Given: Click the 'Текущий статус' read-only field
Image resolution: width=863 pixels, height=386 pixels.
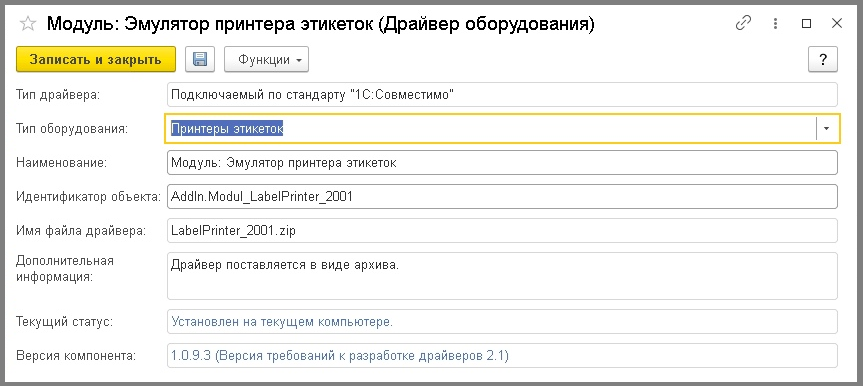Looking at the screenshot, I should 502,322.
